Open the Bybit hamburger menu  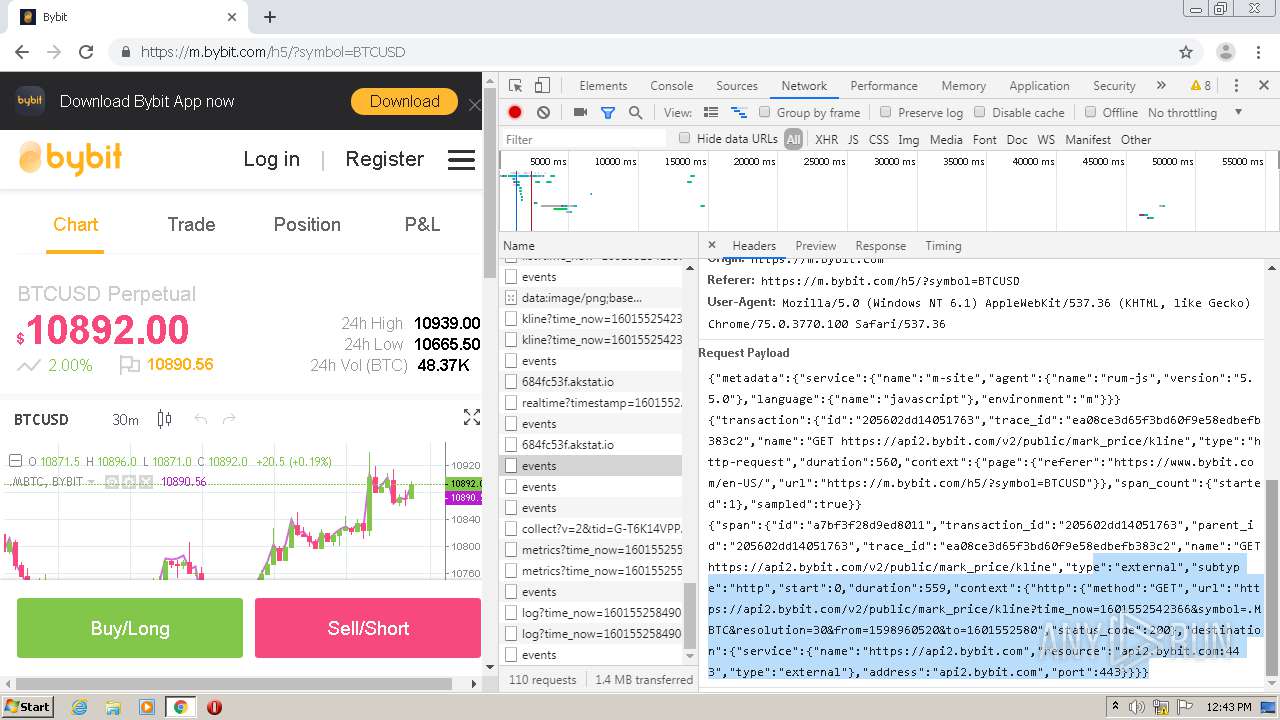(461, 160)
